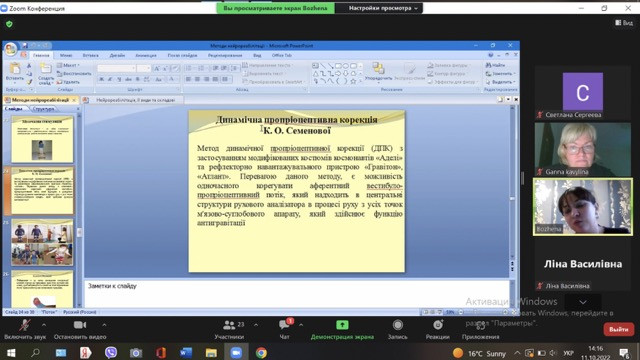Open the Вставка ribbon tab
The image size is (640, 360).
coord(90,55)
